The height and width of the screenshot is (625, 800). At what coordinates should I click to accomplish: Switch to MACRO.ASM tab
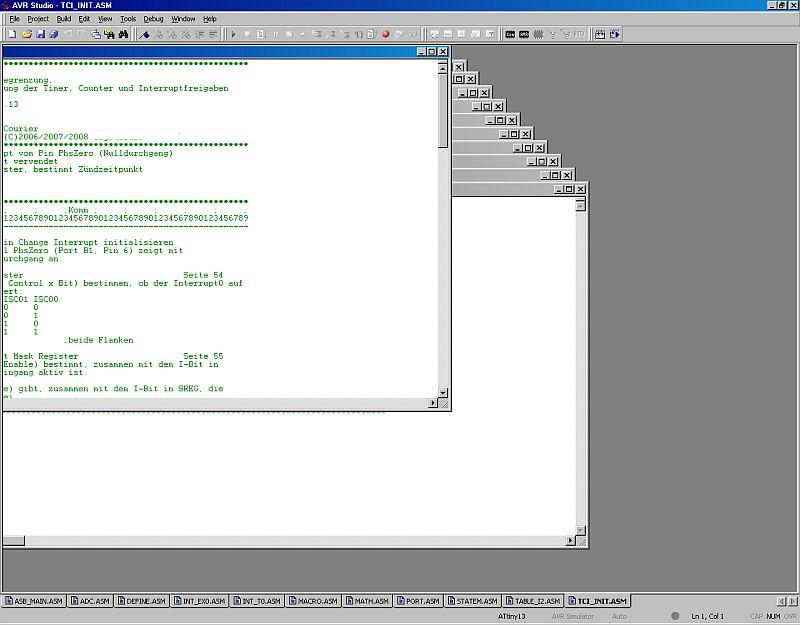pyautogui.click(x=314, y=601)
